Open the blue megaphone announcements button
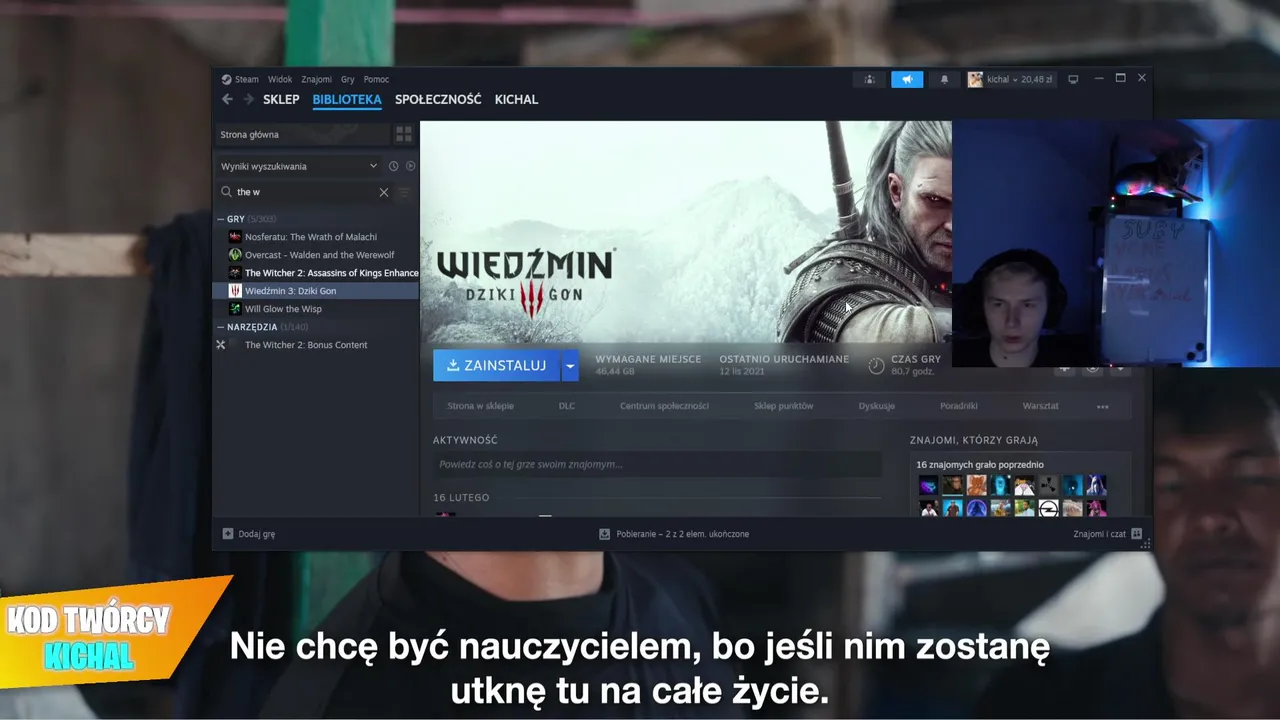Image resolution: width=1280 pixels, height=720 pixels. pyautogui.click(x=907, y=79)
